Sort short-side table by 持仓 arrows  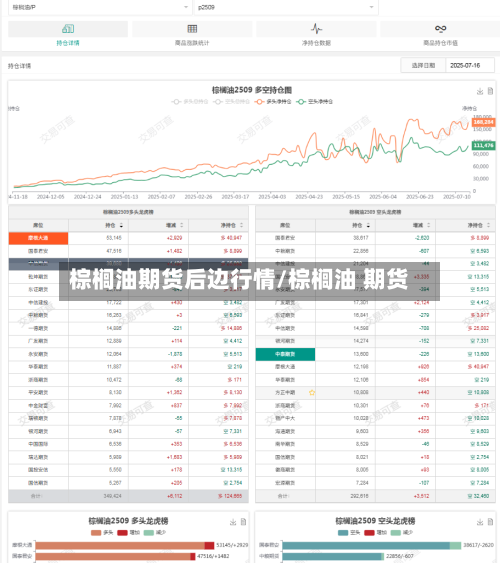coord(368,225)
